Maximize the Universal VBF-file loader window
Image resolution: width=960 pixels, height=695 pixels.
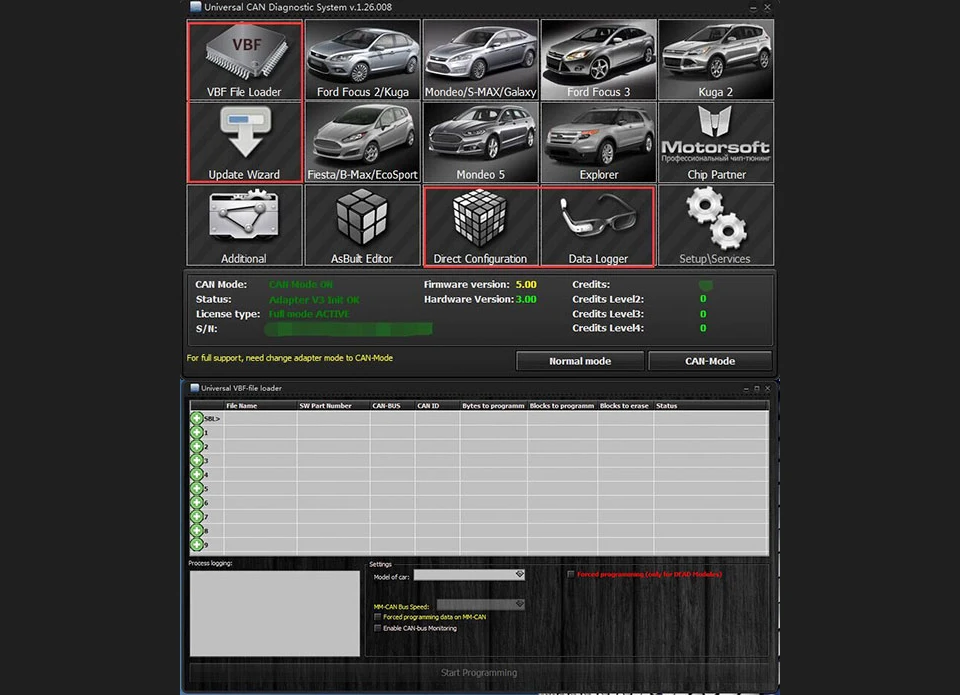point(757,388)
